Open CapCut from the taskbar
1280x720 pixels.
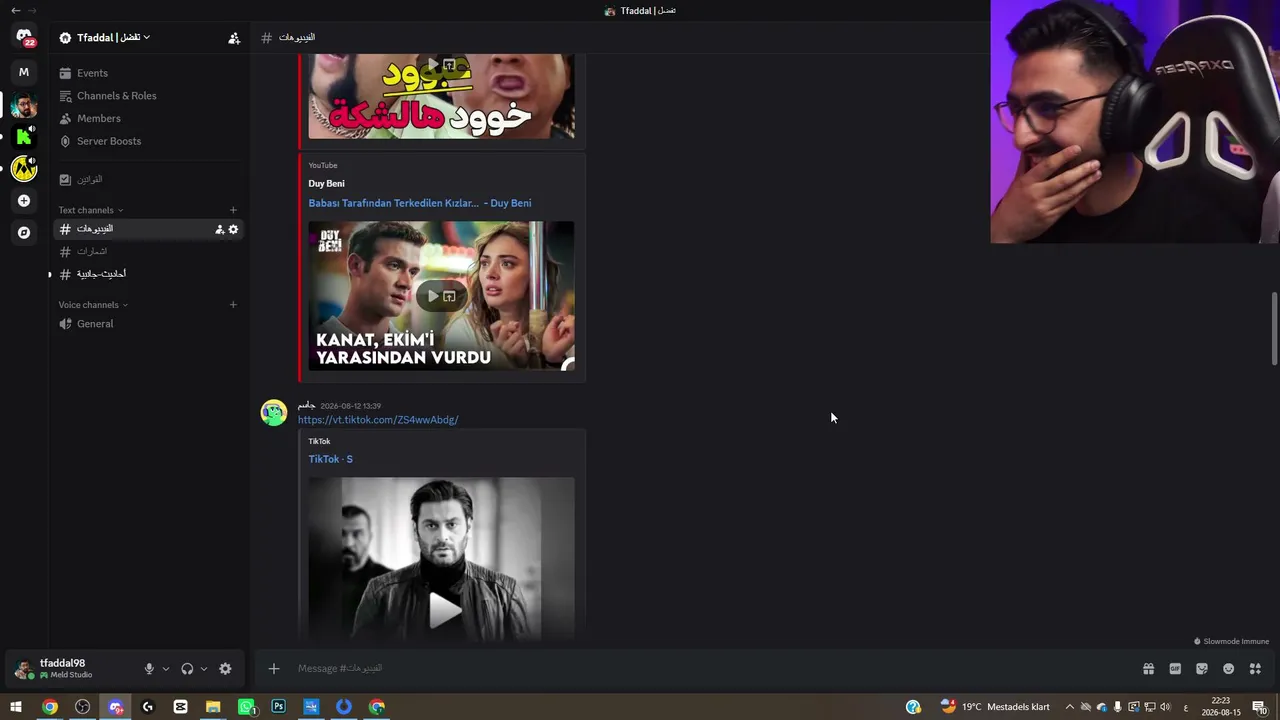[x=180, y=707]
